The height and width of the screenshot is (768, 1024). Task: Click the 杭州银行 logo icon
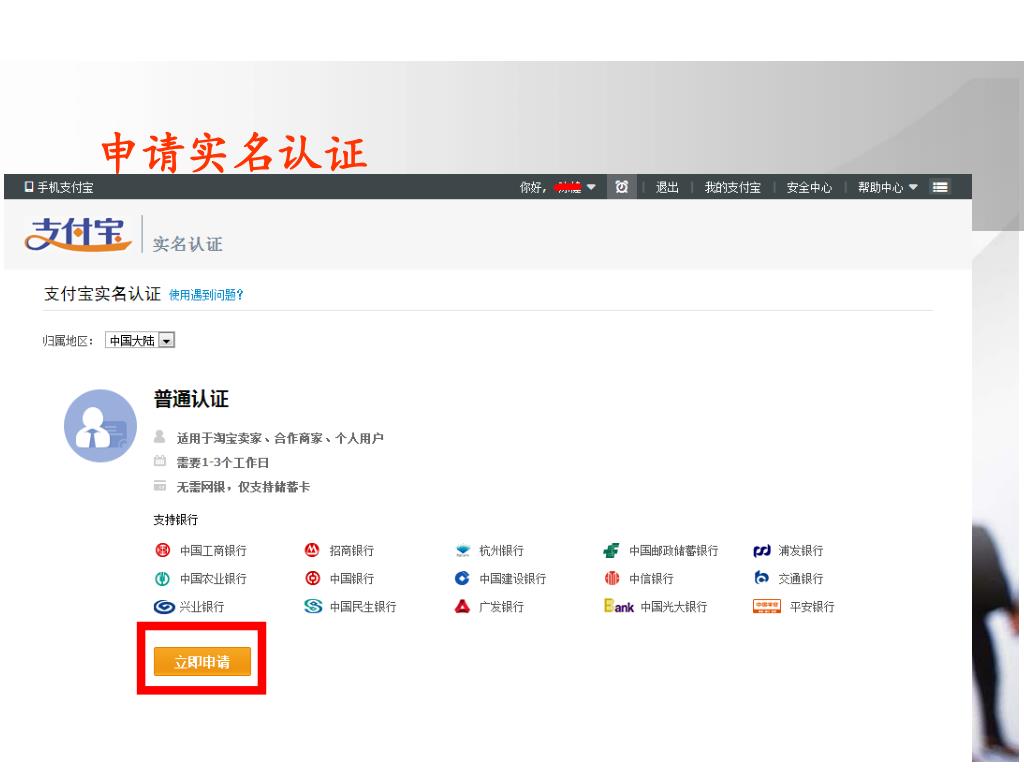point(462,551)
